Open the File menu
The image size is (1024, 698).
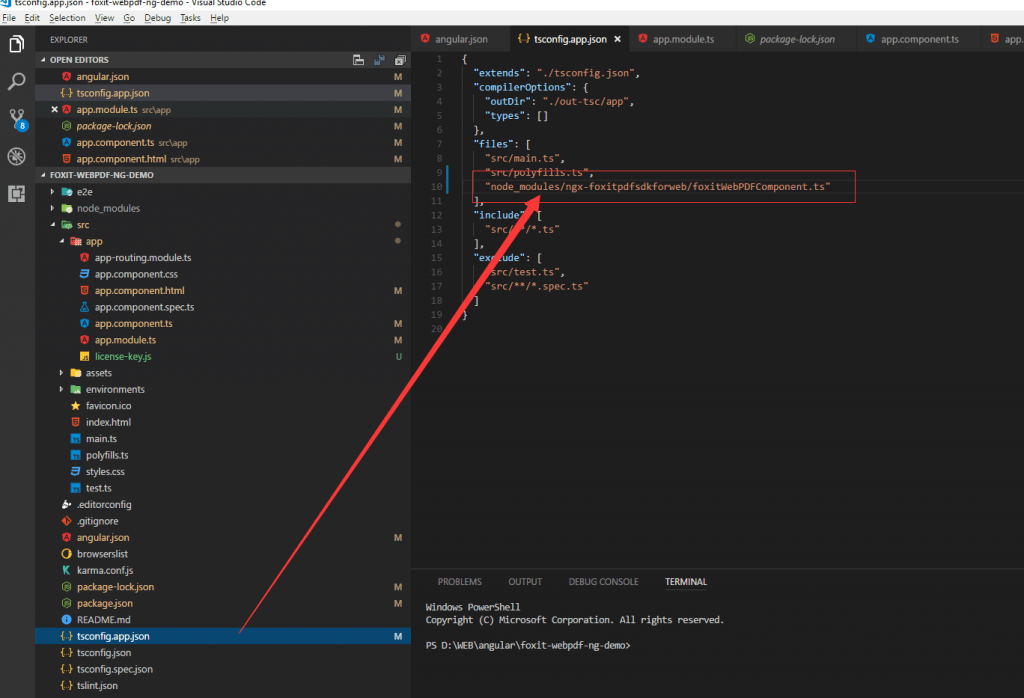pos(9,18)
